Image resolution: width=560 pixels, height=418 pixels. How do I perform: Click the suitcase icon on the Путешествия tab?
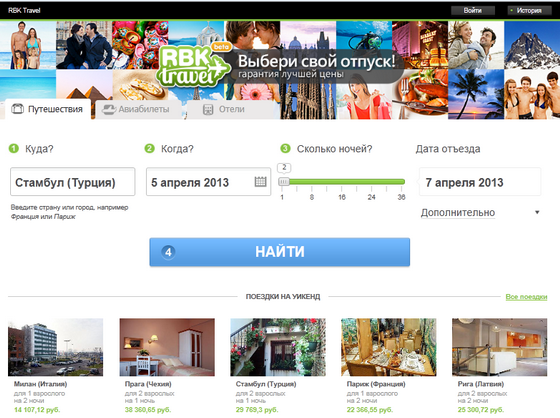[x=18, y=109]
